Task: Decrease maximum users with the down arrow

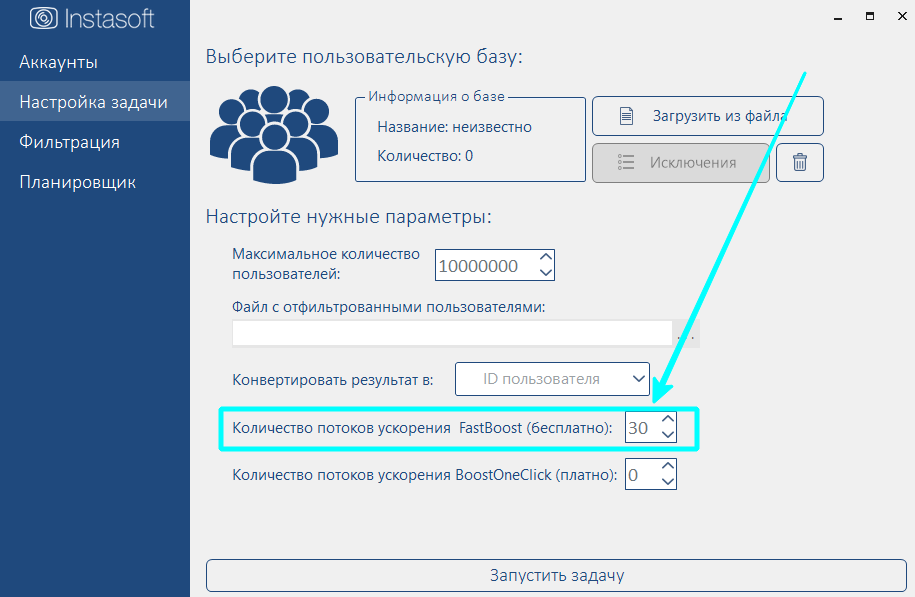Action: coord(546,273)
